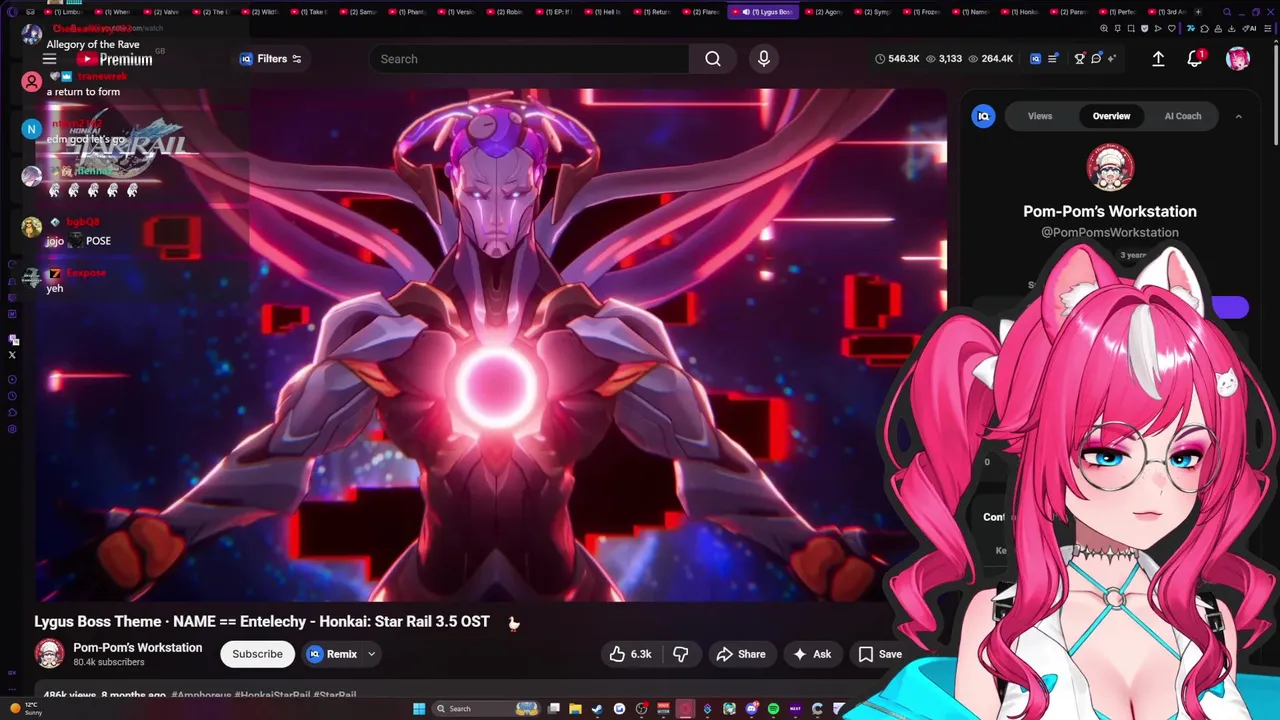Like the video showing 6.3k
This screenshot has width=1280, height=720.
[x=631, y=654]
